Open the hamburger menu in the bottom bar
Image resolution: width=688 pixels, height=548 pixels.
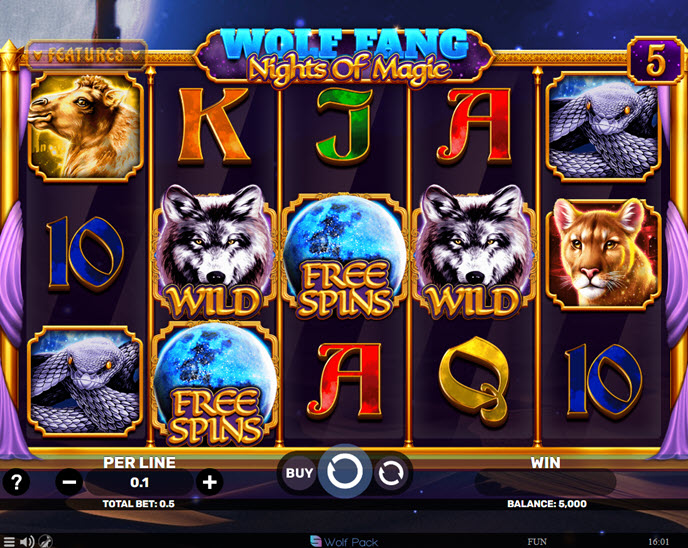pos(9,541)
